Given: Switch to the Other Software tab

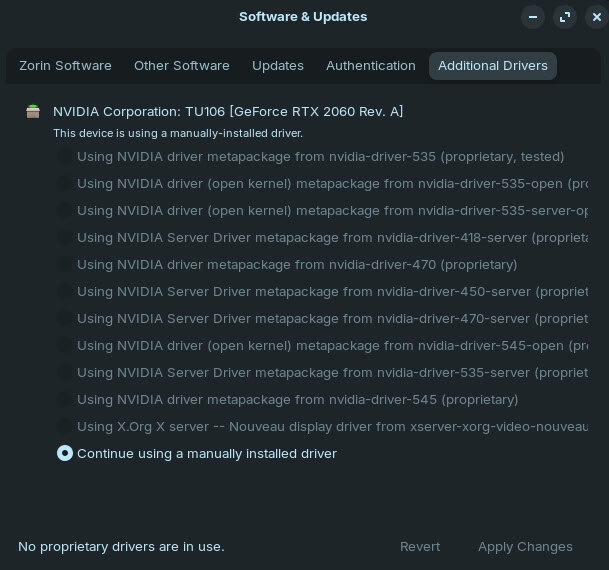Looking at the screenshot, I should point(182,66).
